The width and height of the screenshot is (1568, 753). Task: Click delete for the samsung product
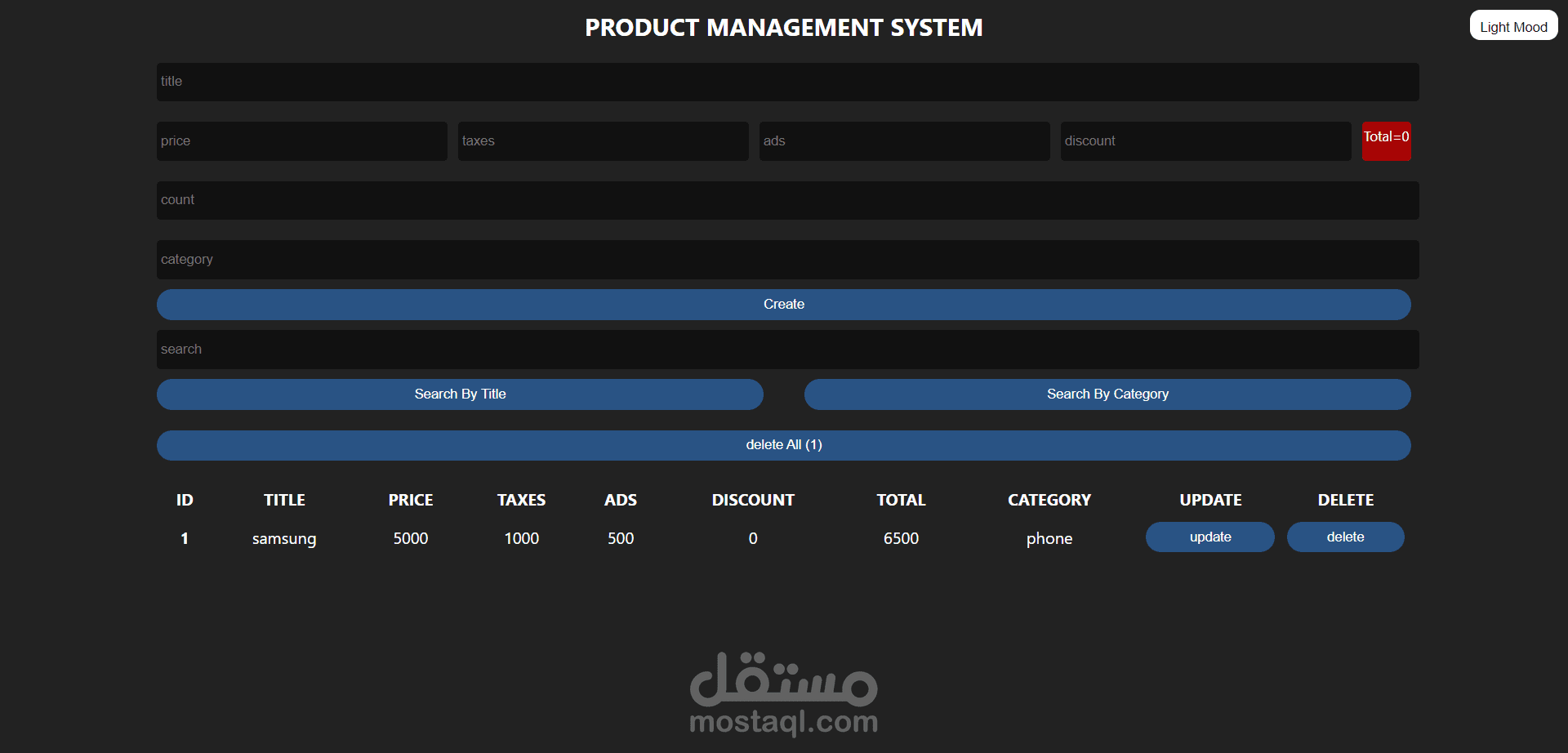point(1344,537)
